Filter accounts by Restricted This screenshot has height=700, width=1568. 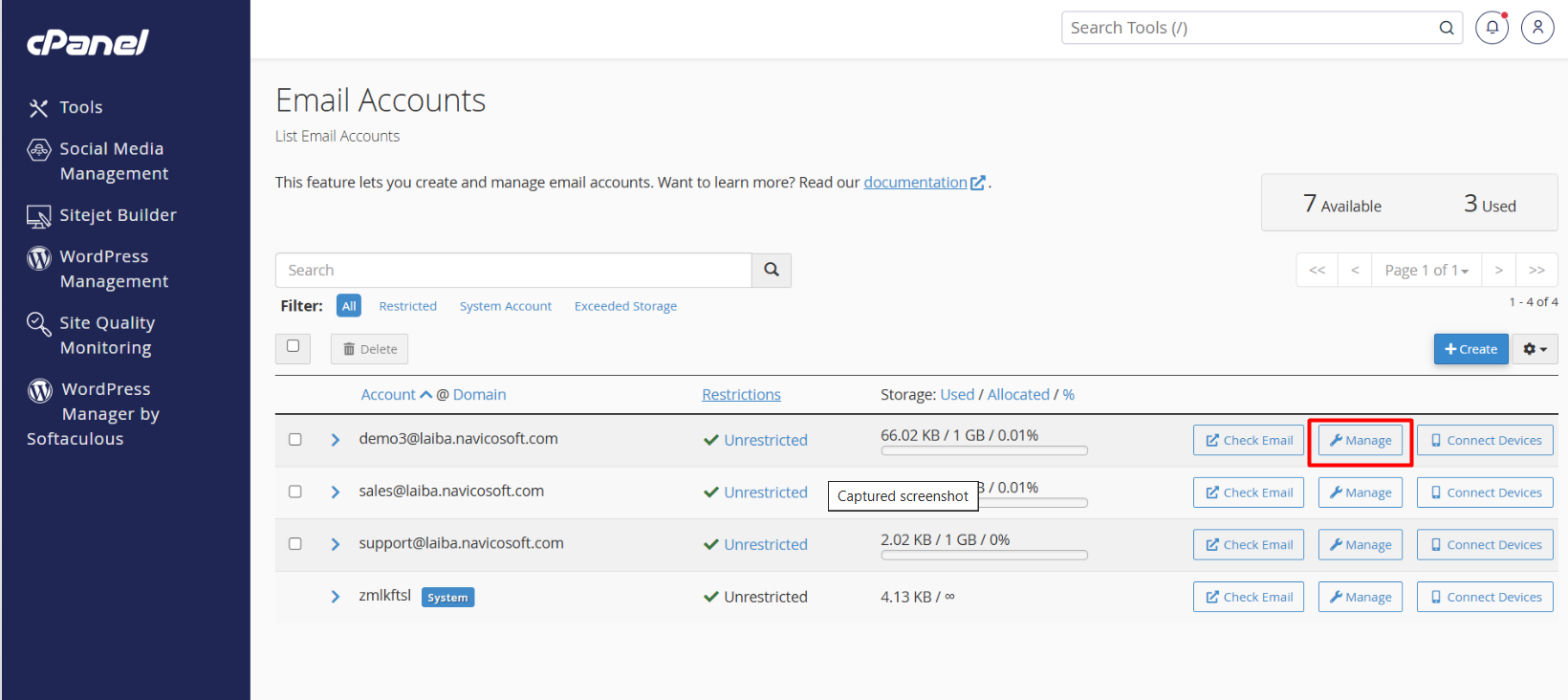click(407, 306)
